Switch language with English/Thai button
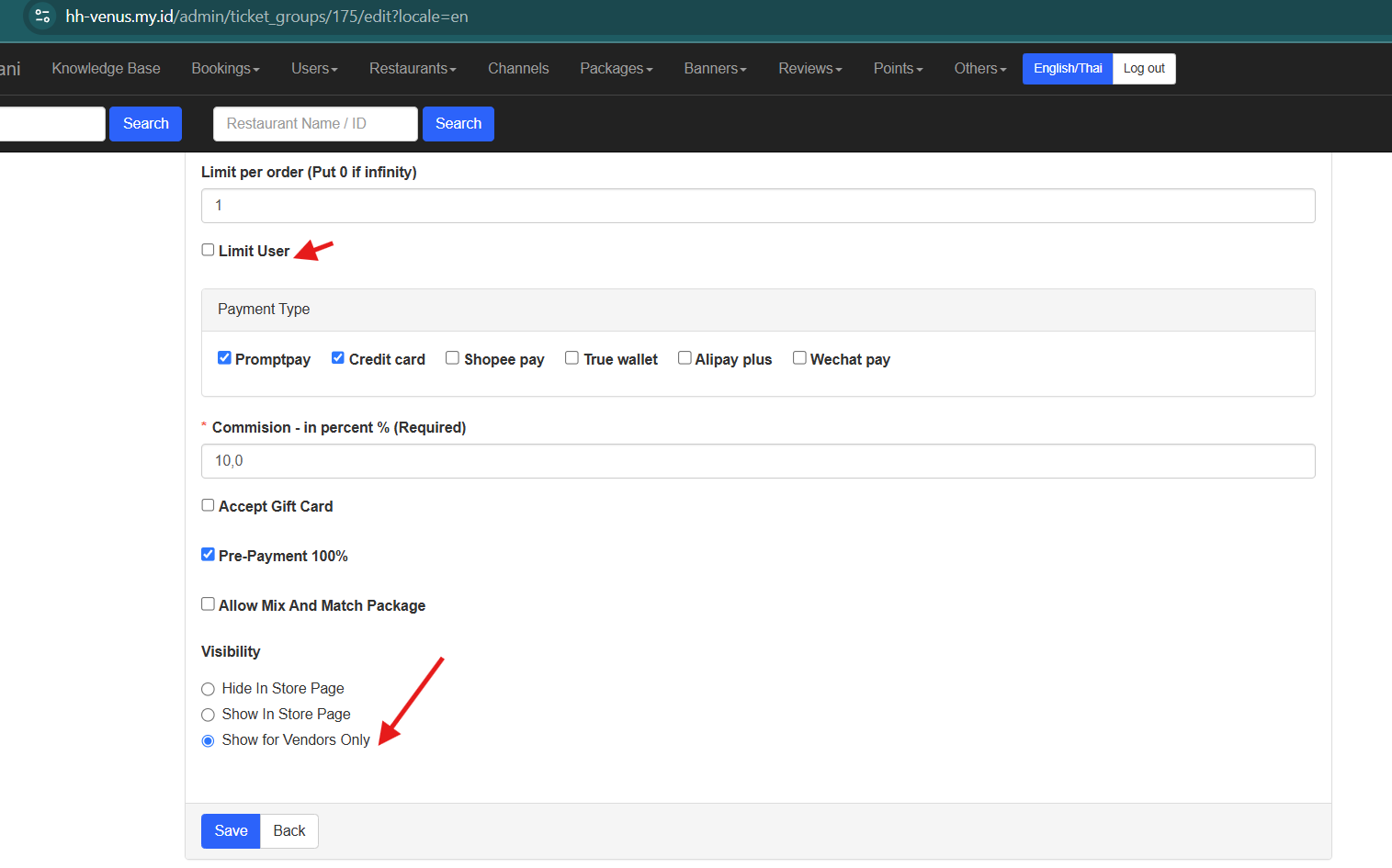The image size is (1392, 868). click(x=1067, y=69)
